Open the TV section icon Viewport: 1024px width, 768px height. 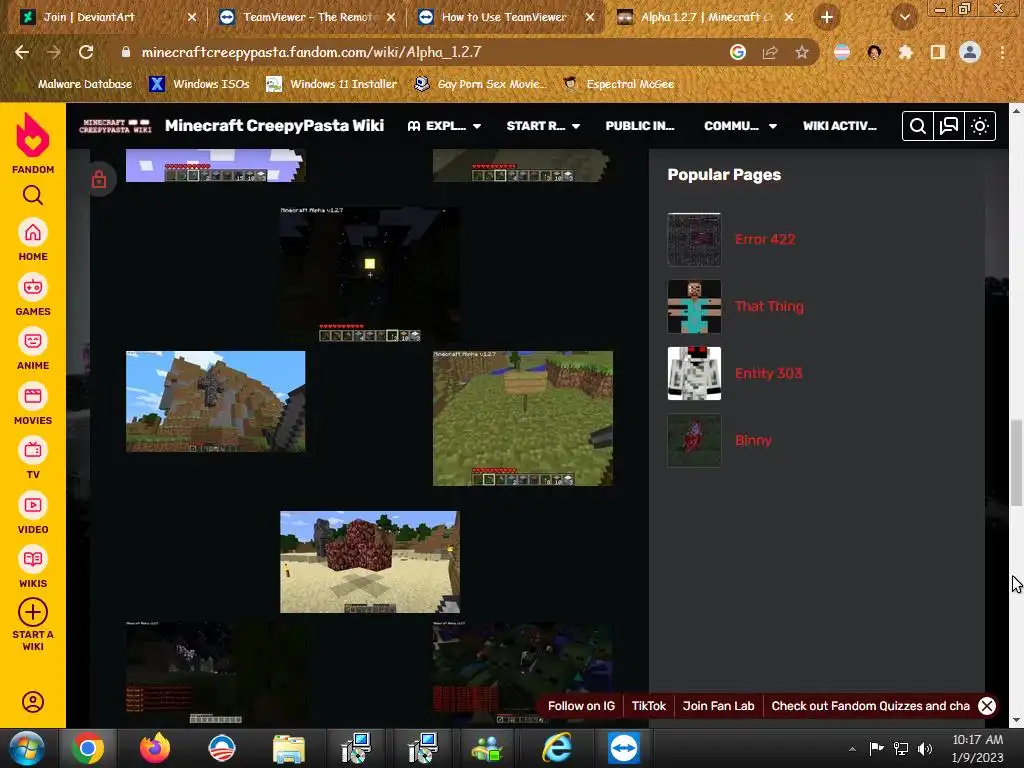point(33,451)
